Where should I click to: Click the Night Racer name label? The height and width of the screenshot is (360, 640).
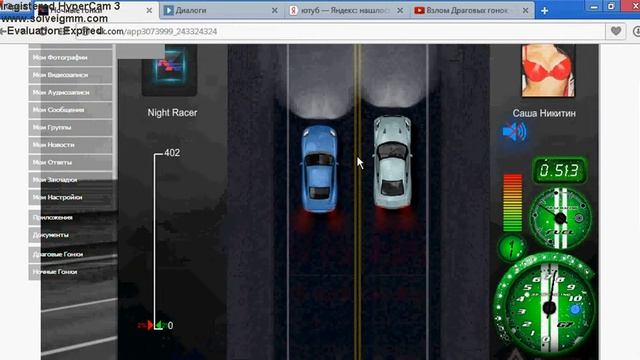pos(172,113)
